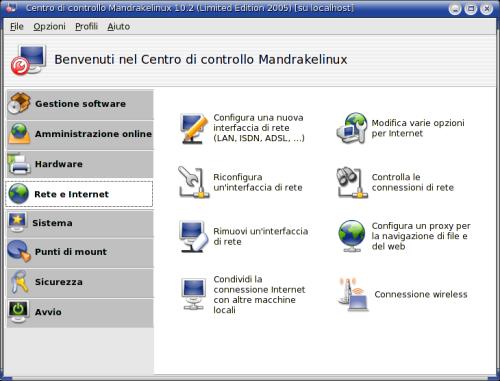500x381 pixels.
Task: Click the Amministrazione online globe icon
Action: pos(19,133)
